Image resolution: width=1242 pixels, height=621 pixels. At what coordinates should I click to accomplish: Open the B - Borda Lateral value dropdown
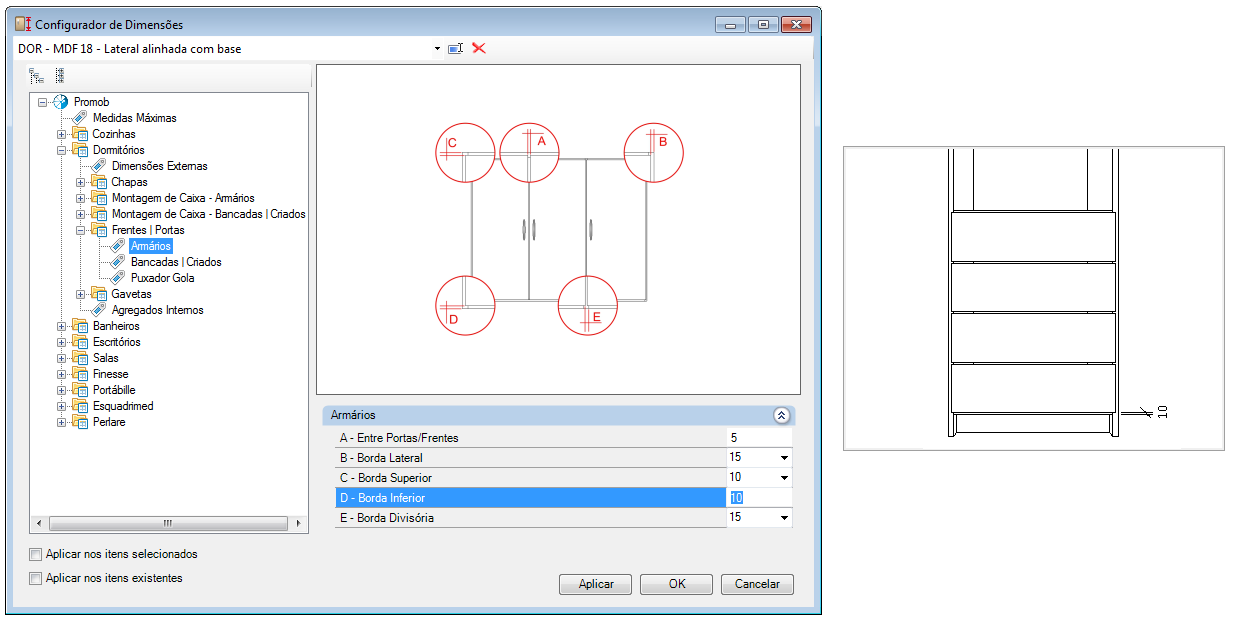[x=784, y=458]
